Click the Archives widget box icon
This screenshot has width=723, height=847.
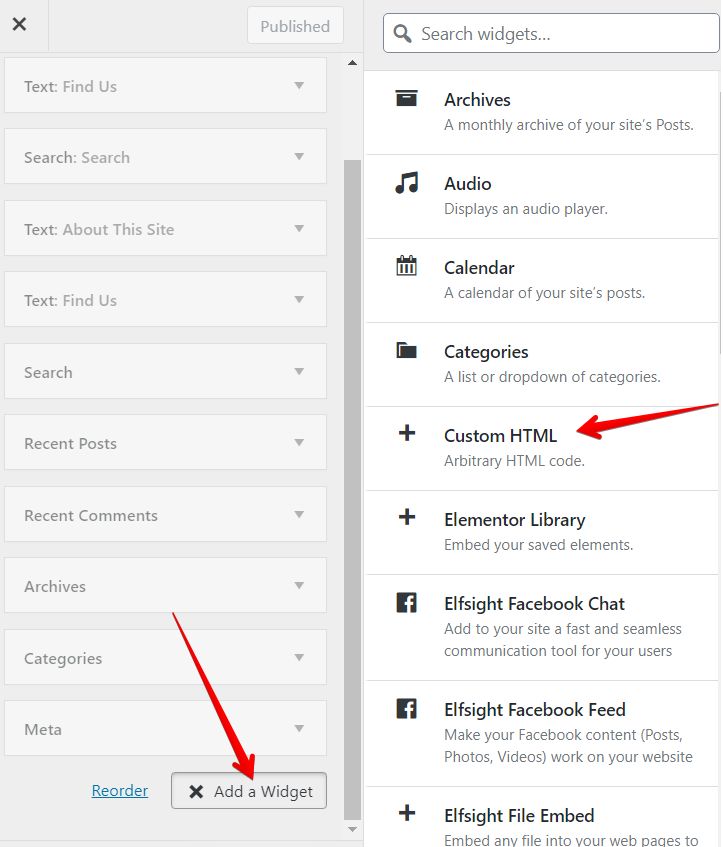406,98
